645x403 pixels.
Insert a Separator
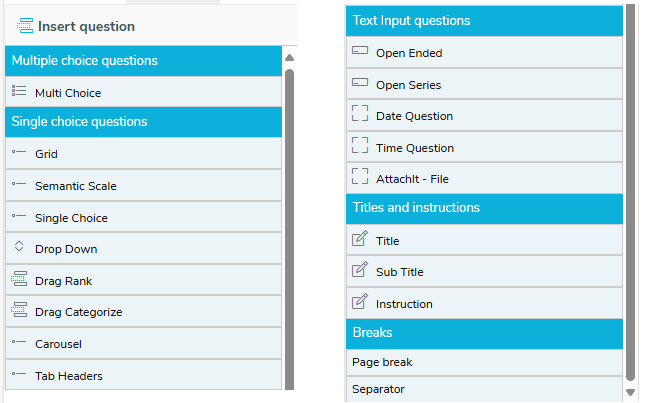tap(484, 389)
